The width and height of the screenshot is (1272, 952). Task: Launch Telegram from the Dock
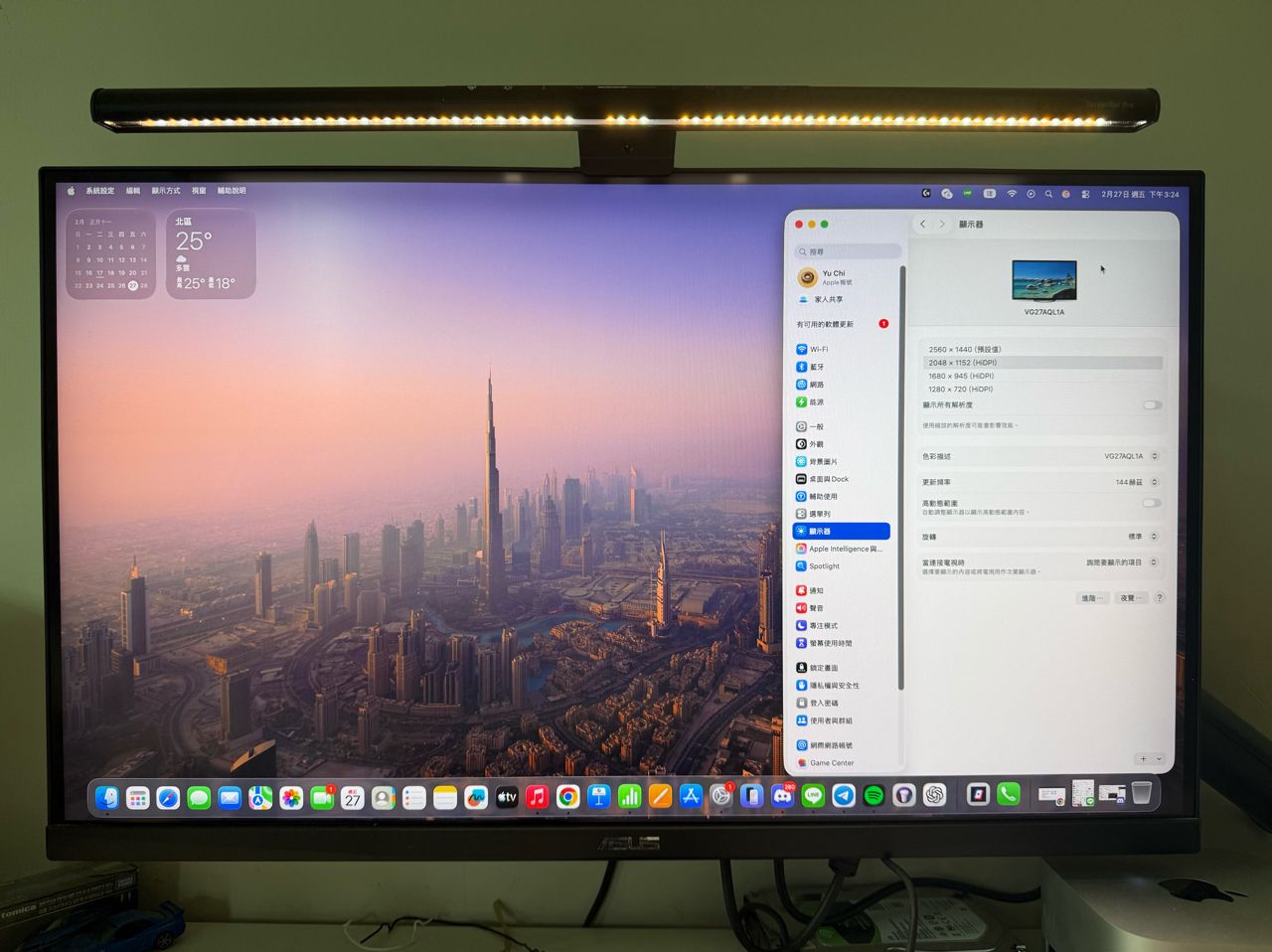[844, 795]
